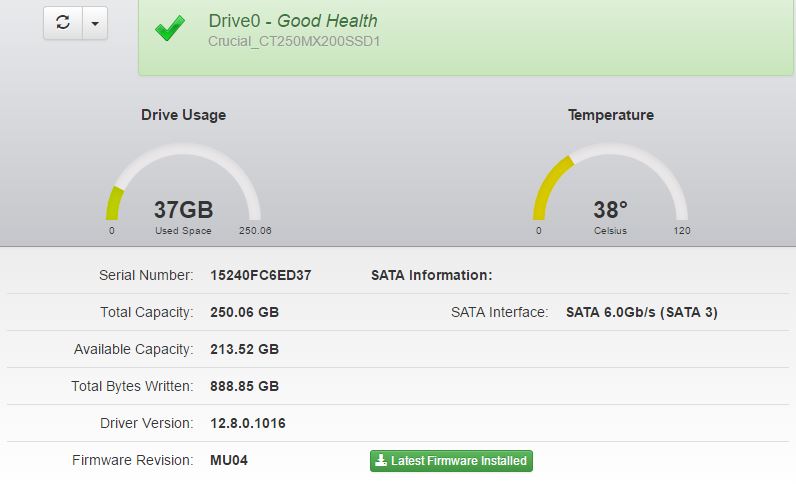Select serial number 15240FC6ED37

pos(261,275)
